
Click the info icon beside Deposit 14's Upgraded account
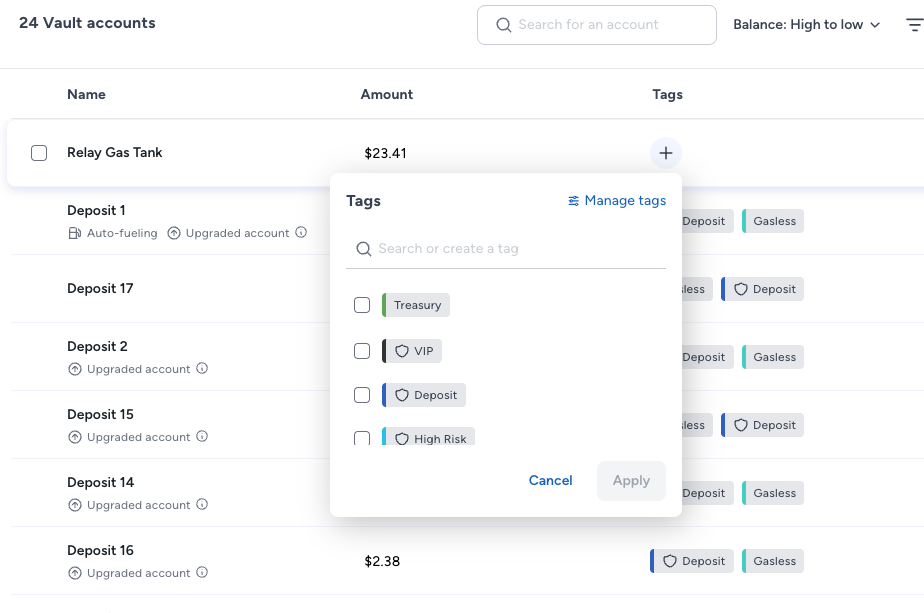point(202,505)
